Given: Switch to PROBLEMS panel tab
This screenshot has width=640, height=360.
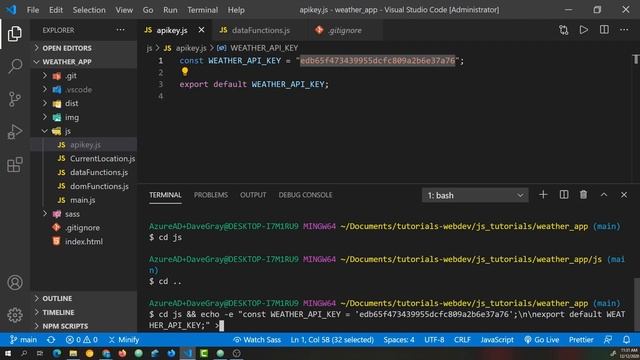Looking at the screenshot, I should click(211, 195).
